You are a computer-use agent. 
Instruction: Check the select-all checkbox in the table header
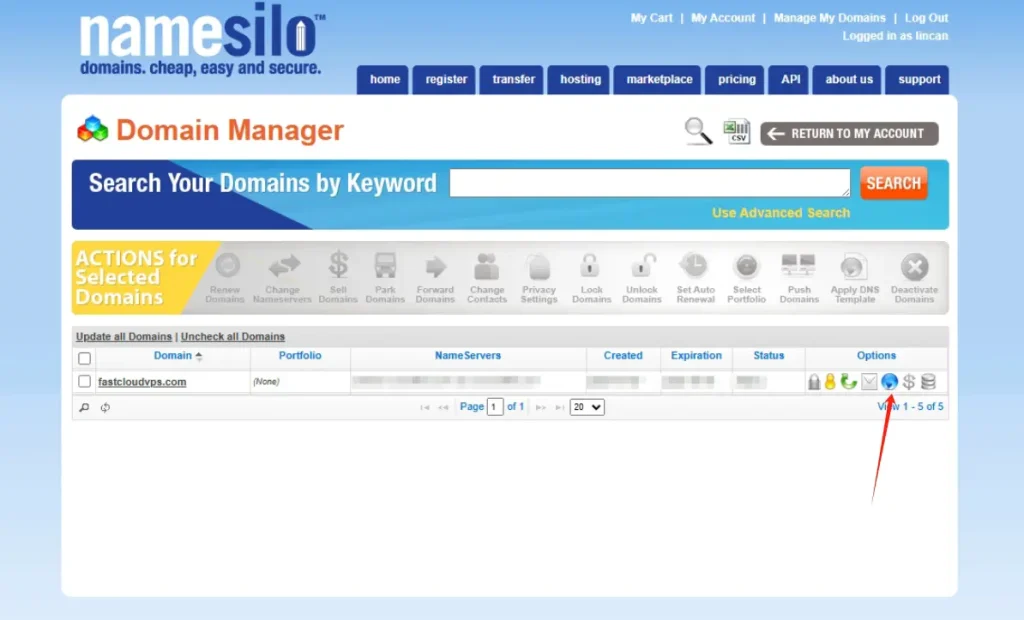pyautogui.click(x=84, y=358)
